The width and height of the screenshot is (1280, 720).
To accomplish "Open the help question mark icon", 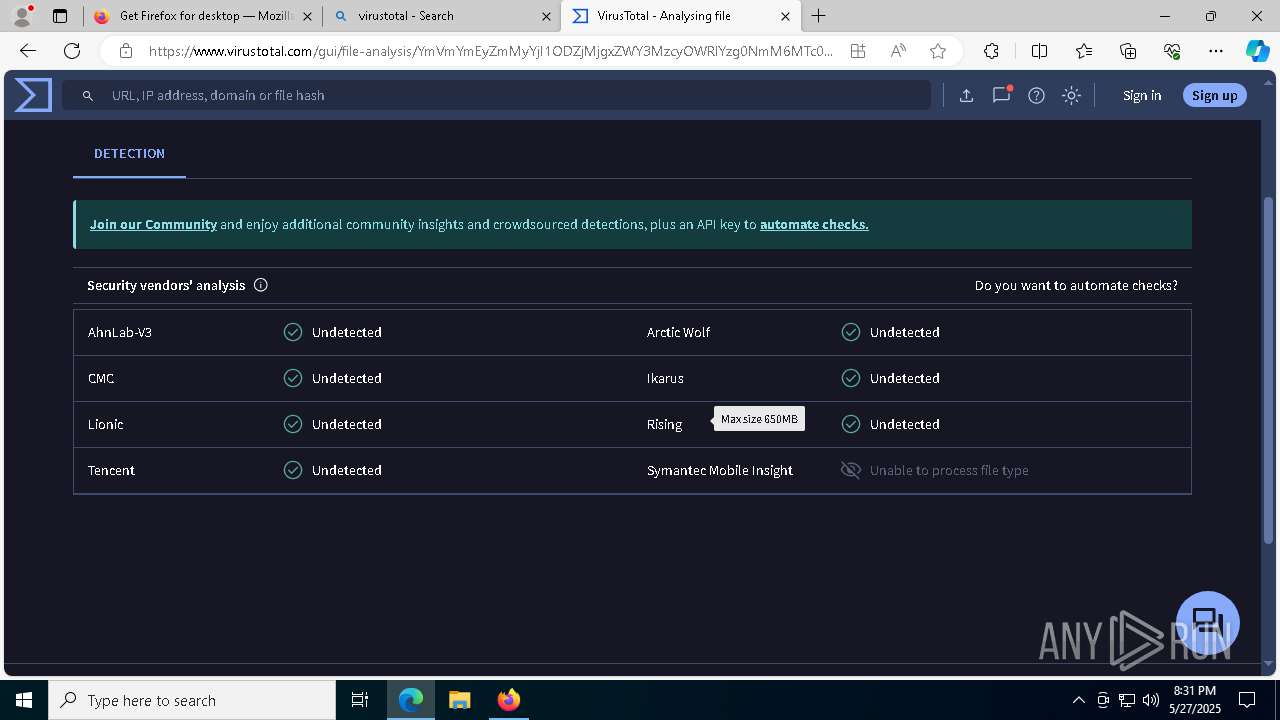I will click(x=1036, y=95).
